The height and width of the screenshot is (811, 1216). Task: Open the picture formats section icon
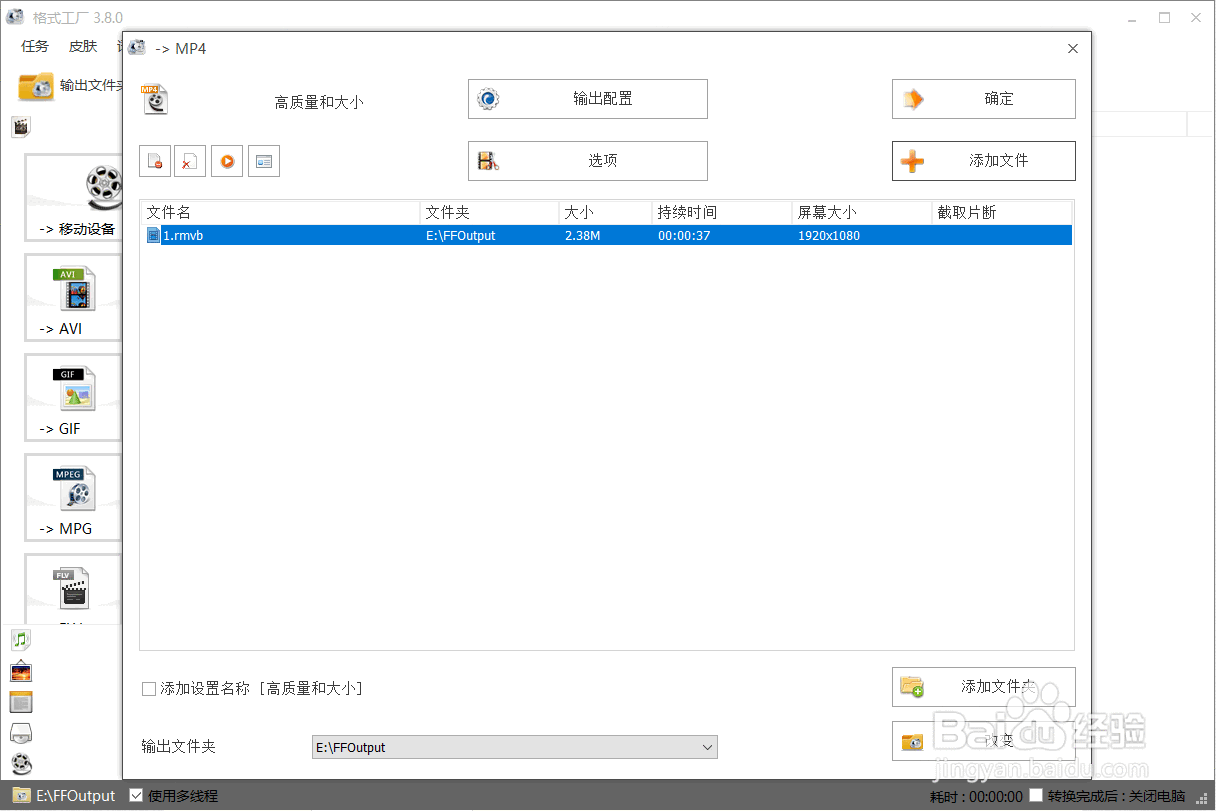pyautogui.click(x=21, y=672)
